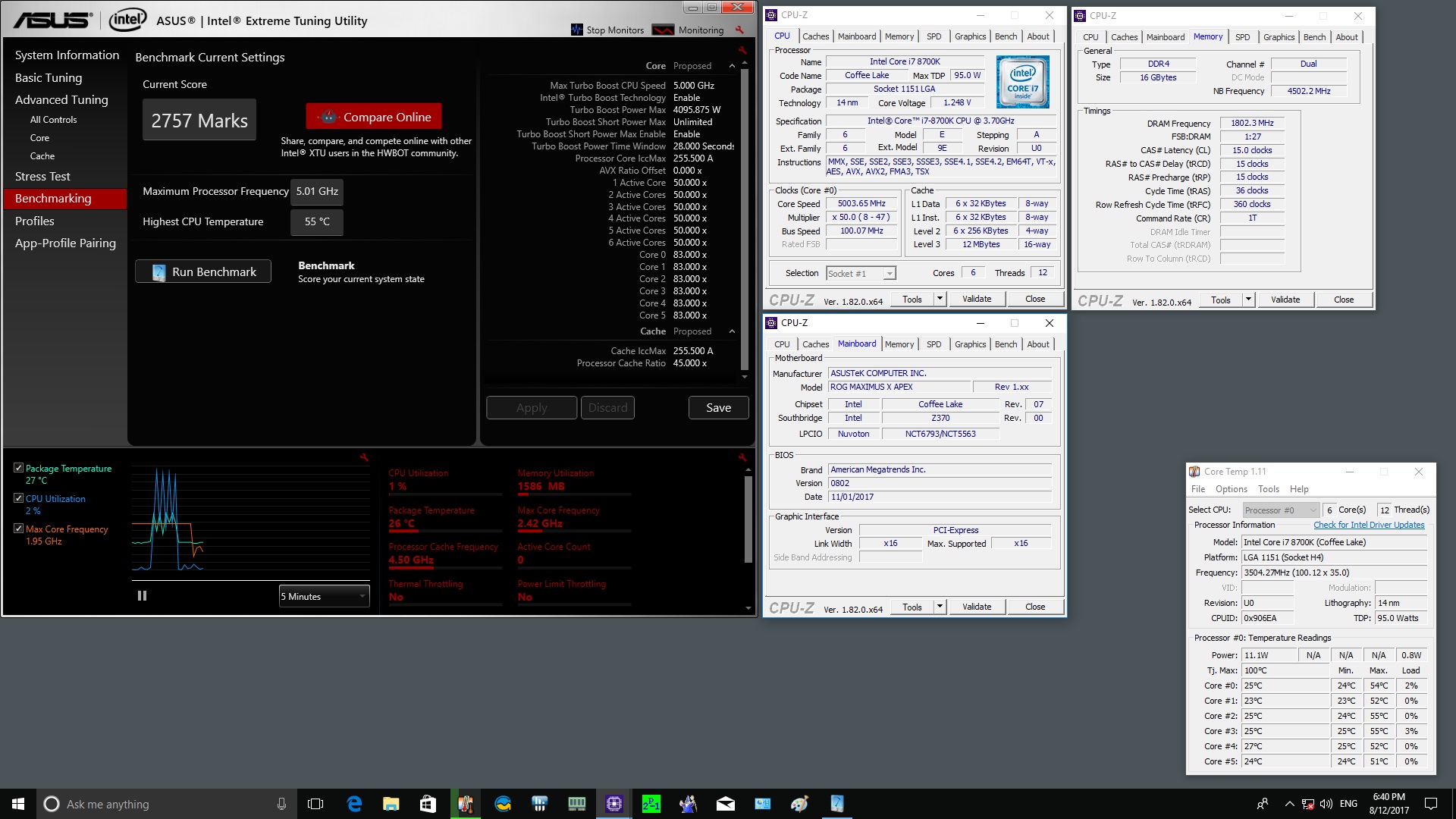
Task: Click the Compare Online button
Action: pos(374,117)
